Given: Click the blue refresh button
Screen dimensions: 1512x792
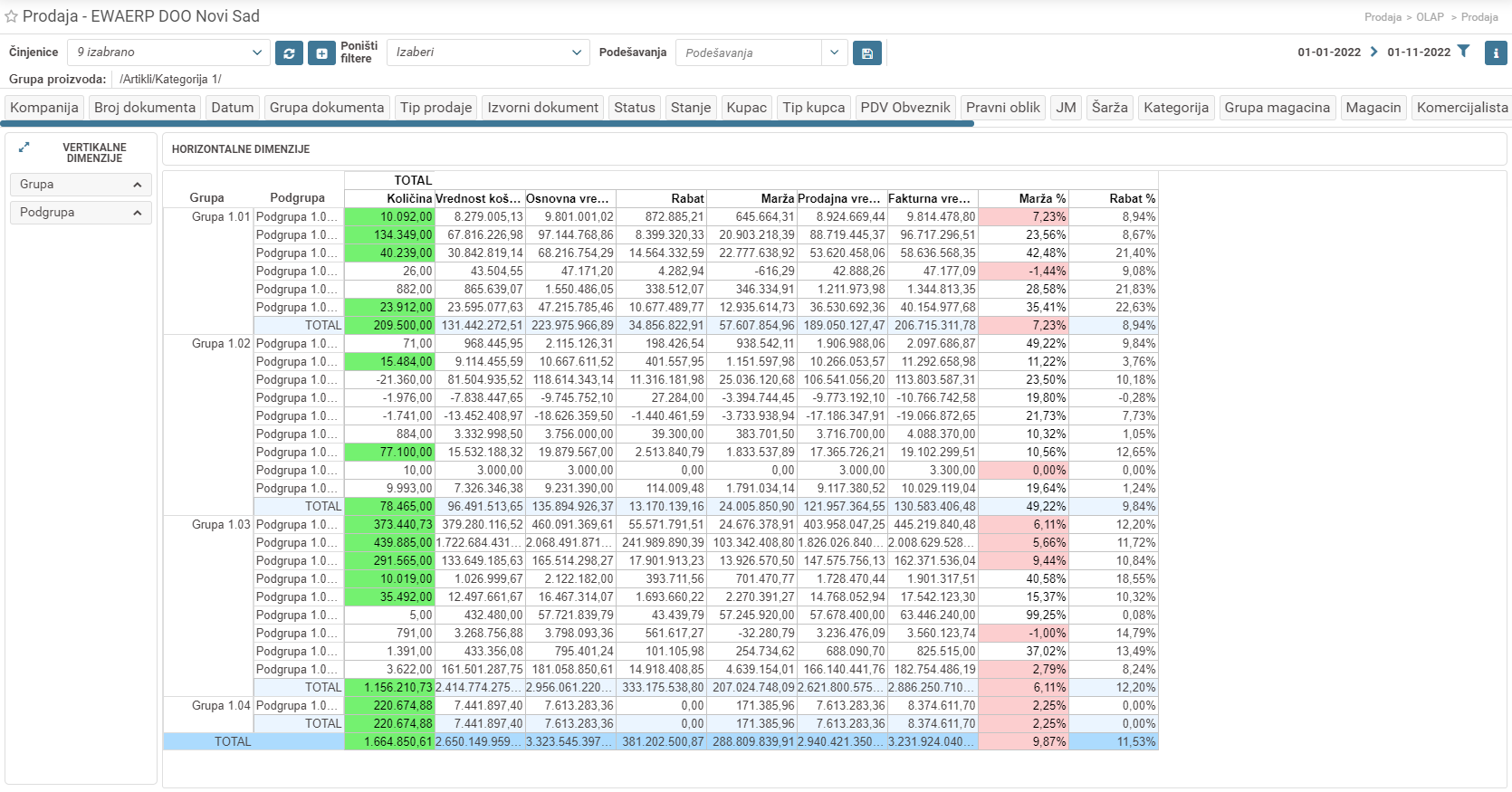Looking at the screenshot, I should 289,53.
